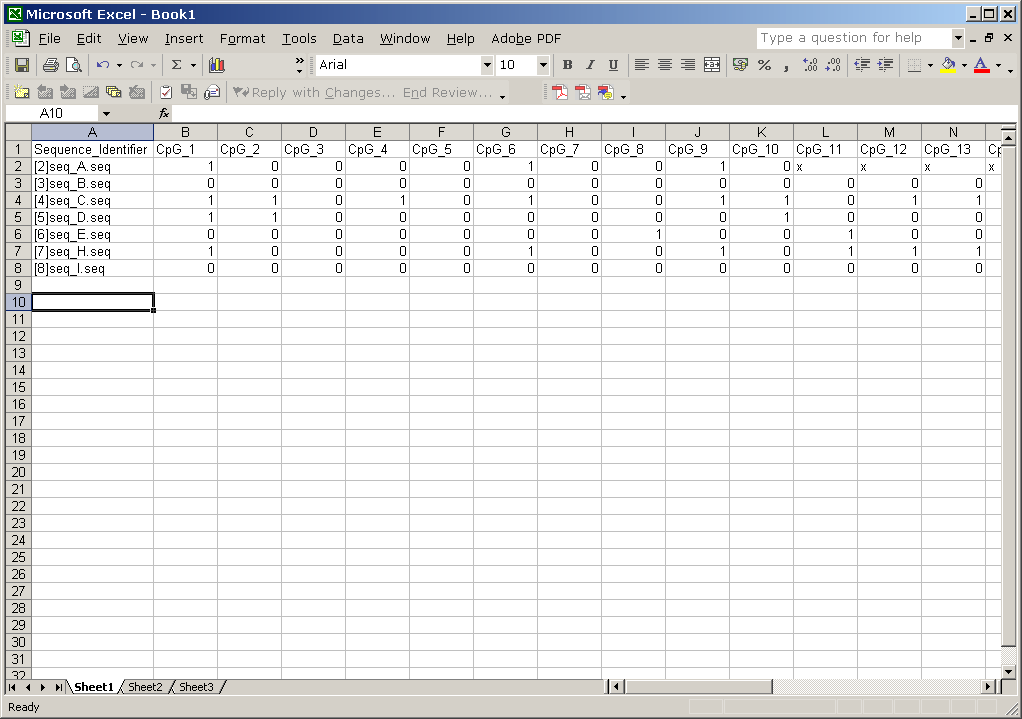
Task: Open the Fill Color dropdown arrow
Action: coord(965,65)
